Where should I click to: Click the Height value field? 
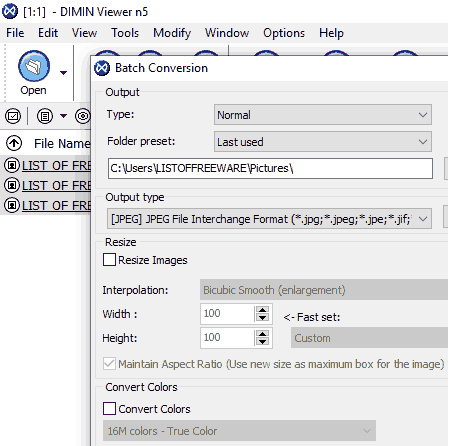pyautogui.click(x=227, y=338)
